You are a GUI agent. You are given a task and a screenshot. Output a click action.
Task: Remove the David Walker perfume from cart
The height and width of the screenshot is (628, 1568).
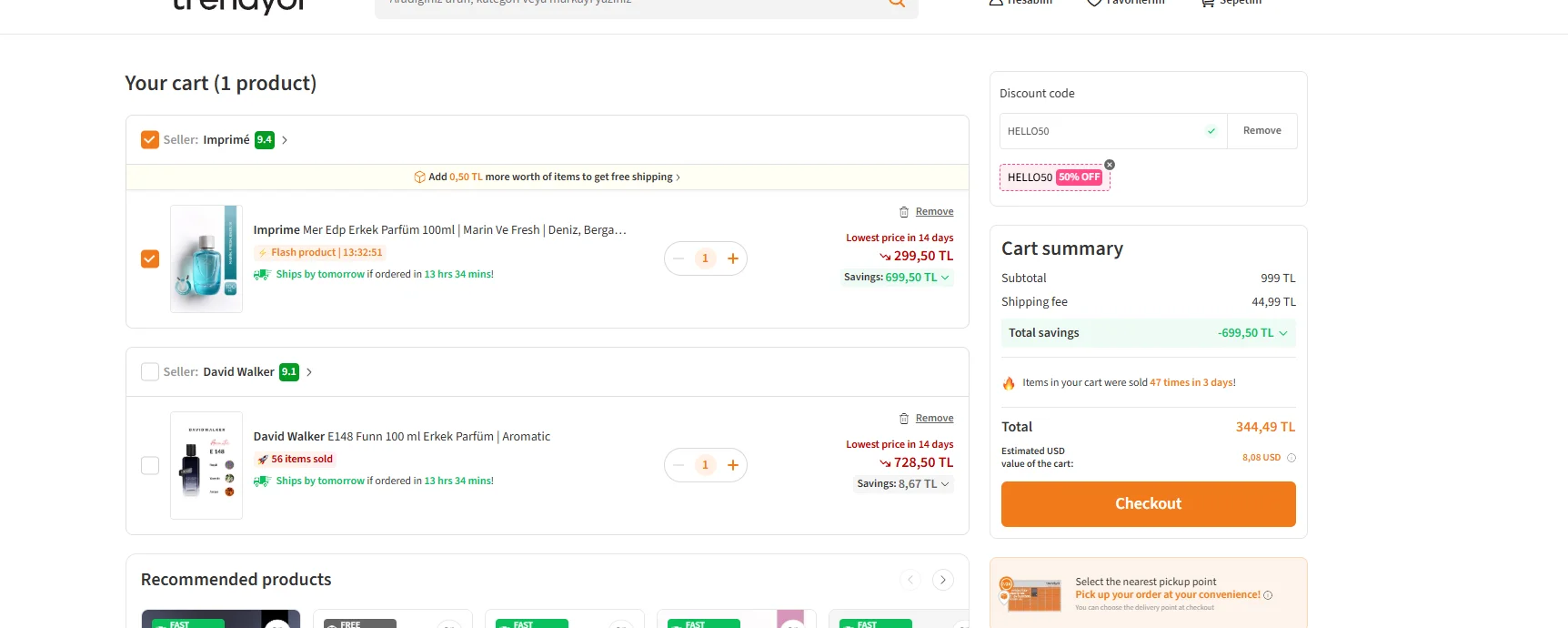(x=934, y=418)
